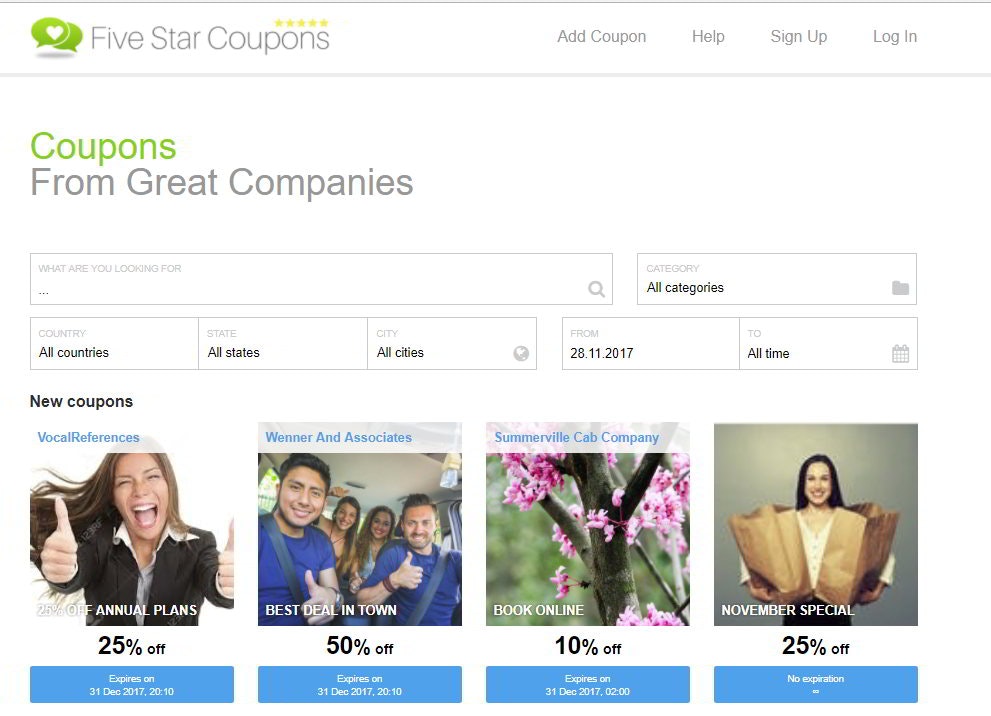Screen dimensions: 991x716
Task: Select the TO date field All time
Action: tap(828, 344)
